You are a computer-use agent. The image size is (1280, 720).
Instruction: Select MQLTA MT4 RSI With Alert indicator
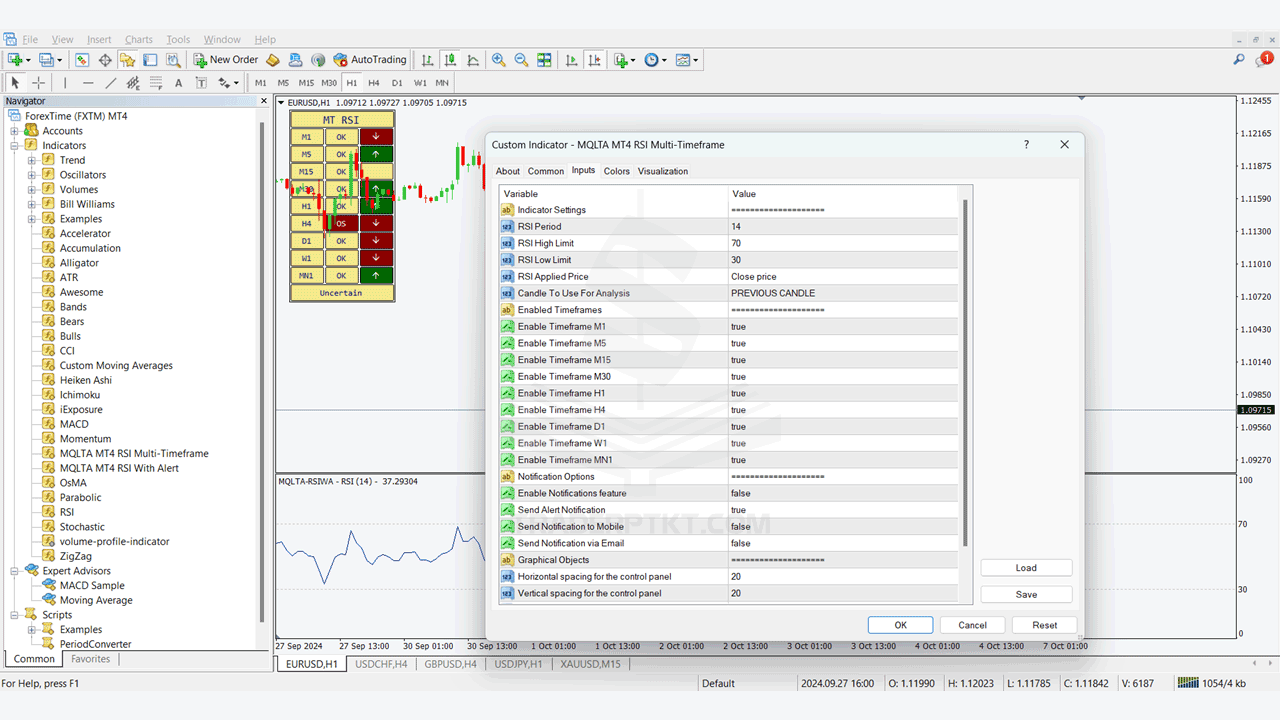coord(119,468)
